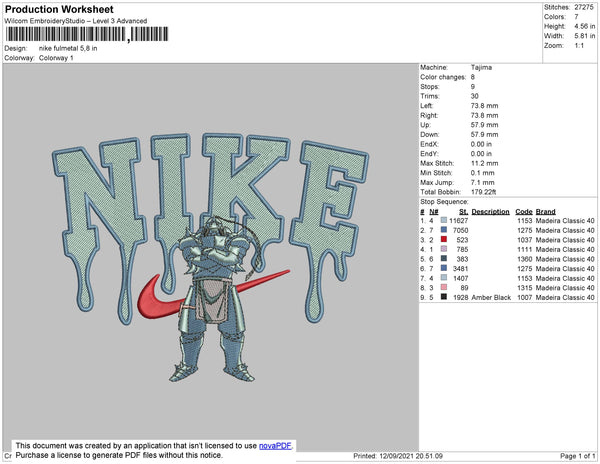Click the Min Stitch value 0.1 mm
The image size is (600, 464).
click(x=483, y=173)
